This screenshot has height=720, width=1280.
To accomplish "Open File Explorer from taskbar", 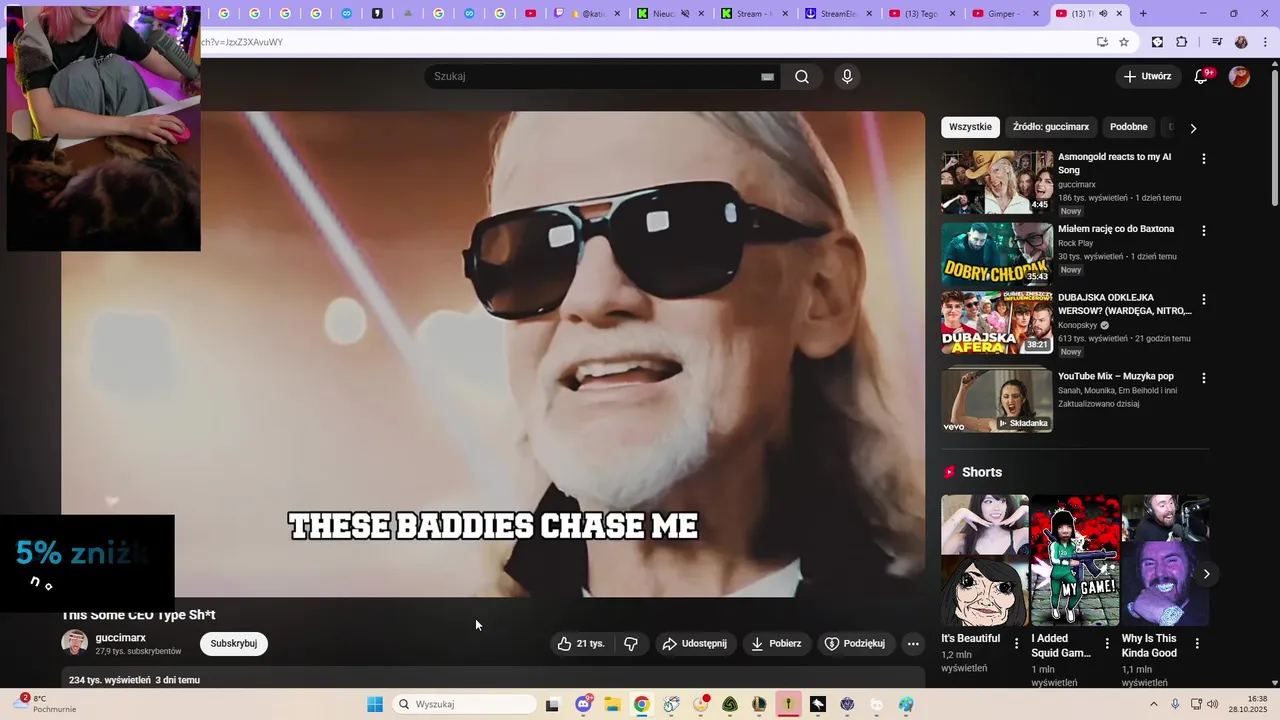I will tap(612, 704).
